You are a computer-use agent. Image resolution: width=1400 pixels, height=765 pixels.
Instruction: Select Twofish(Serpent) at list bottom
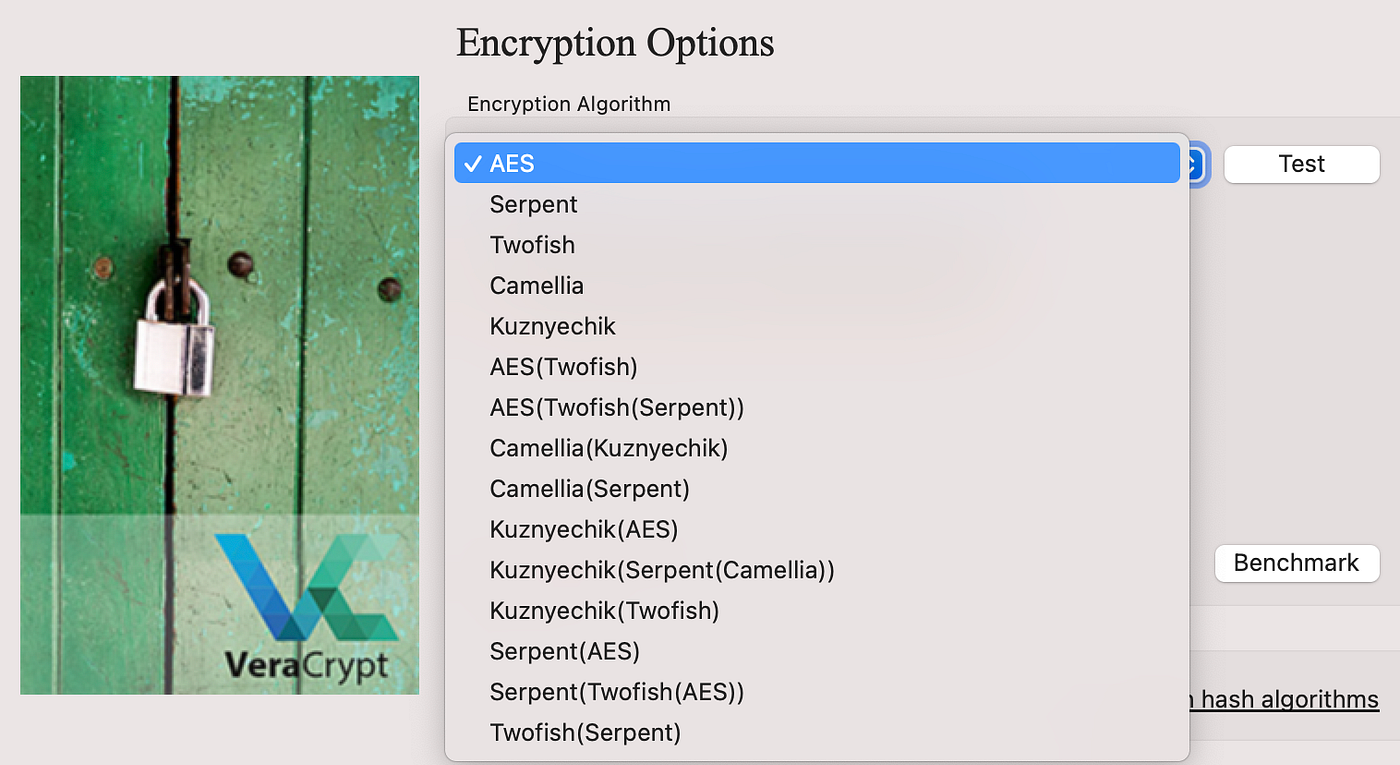tap(584, 732)
